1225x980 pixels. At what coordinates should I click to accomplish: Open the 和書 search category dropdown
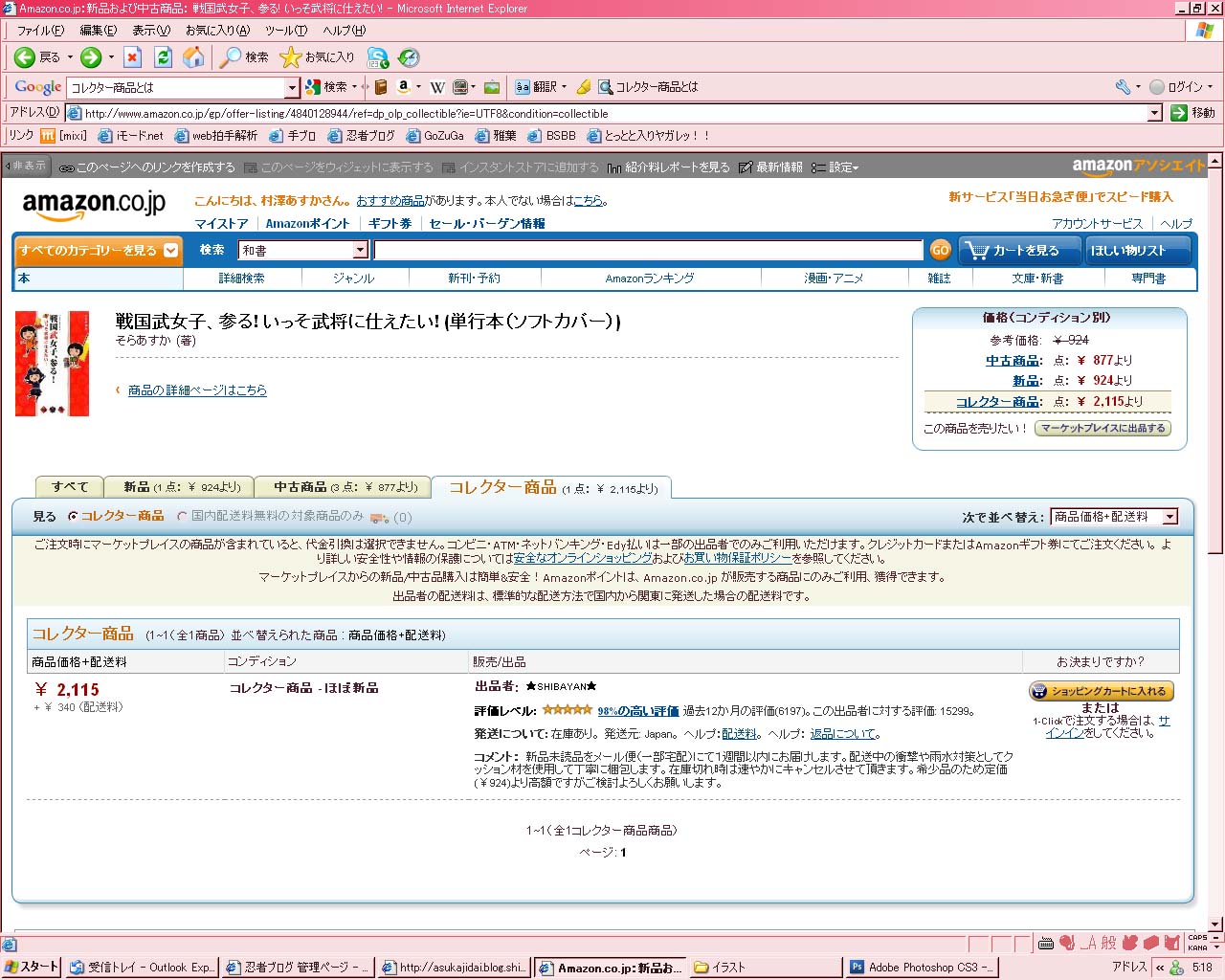(x=360, y=250)
